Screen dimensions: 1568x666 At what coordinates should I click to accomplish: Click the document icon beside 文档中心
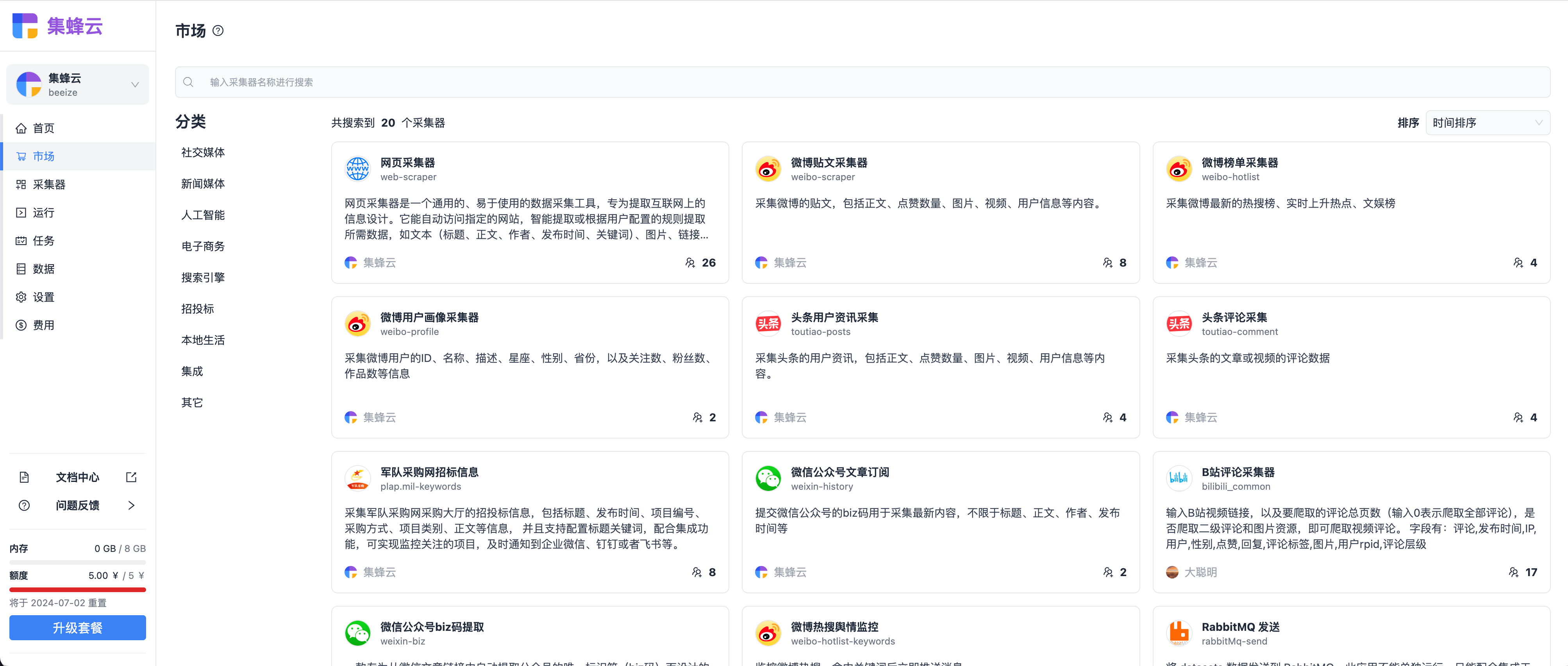tap(24, 477)
